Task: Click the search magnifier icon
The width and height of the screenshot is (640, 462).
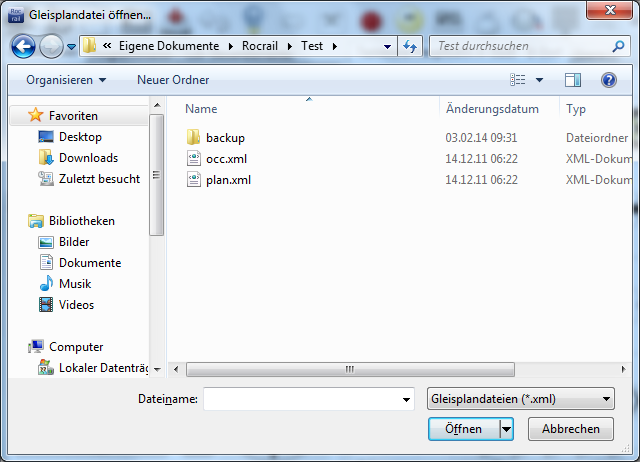Action: [x=619, y=47]
